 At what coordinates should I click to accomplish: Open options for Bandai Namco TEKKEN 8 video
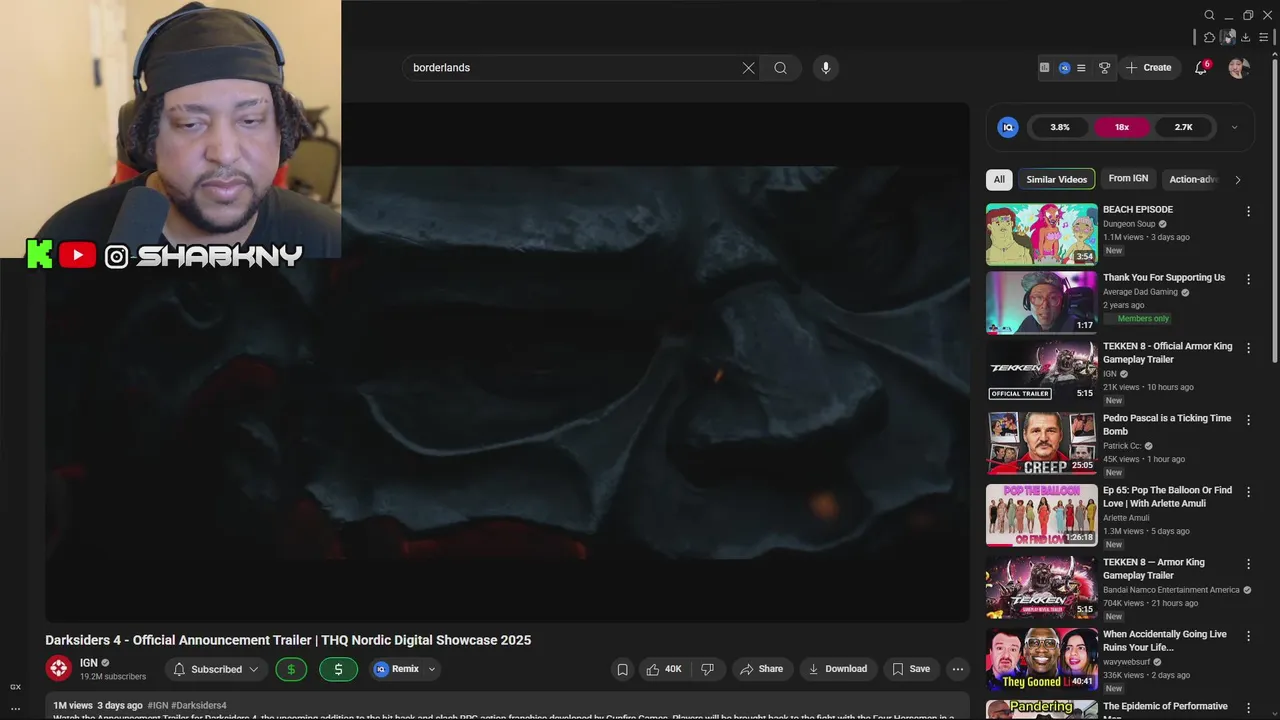pos(1248,563)
